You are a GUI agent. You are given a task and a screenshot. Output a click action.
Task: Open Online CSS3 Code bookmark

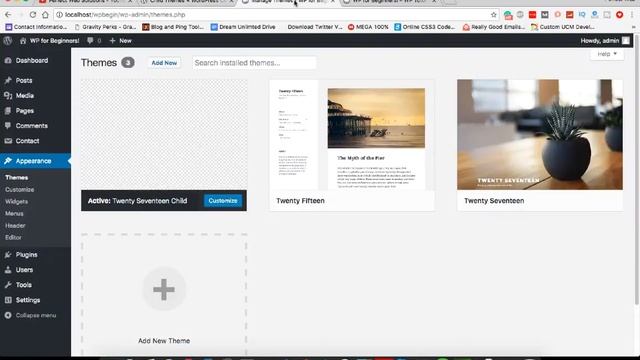click(x=424, y=27)
